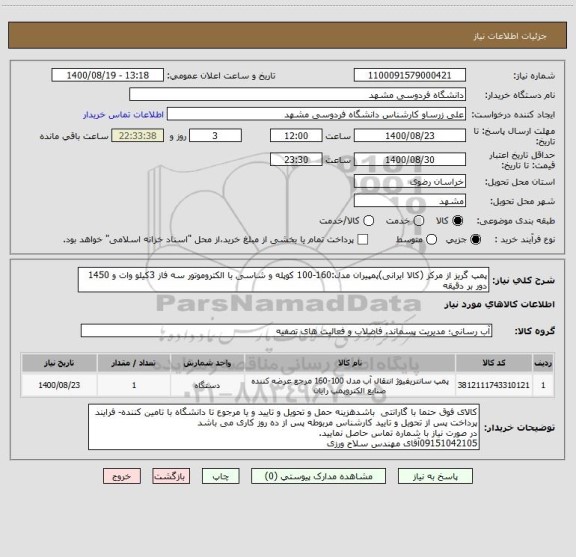Click the پمپ سانتریفیوژ product name cell

click(350, 385)
